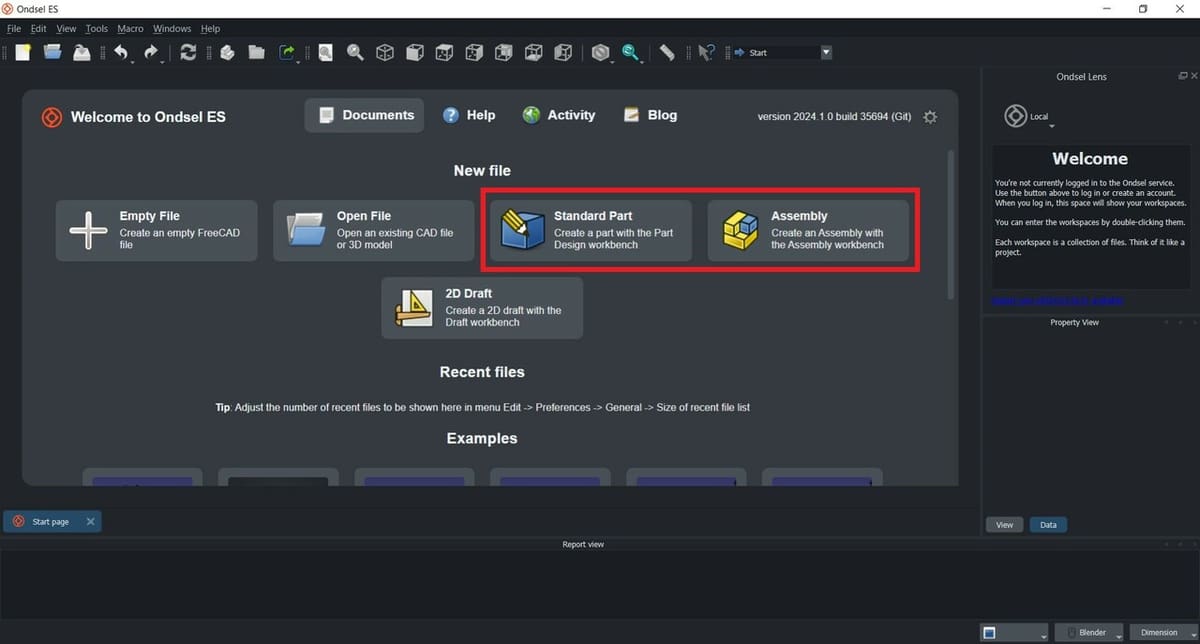Image resolution: width=1200 pixels, height=644 pixels.
Task: Open the Blender navigation style dropdown
Action: coord(1088,632)
